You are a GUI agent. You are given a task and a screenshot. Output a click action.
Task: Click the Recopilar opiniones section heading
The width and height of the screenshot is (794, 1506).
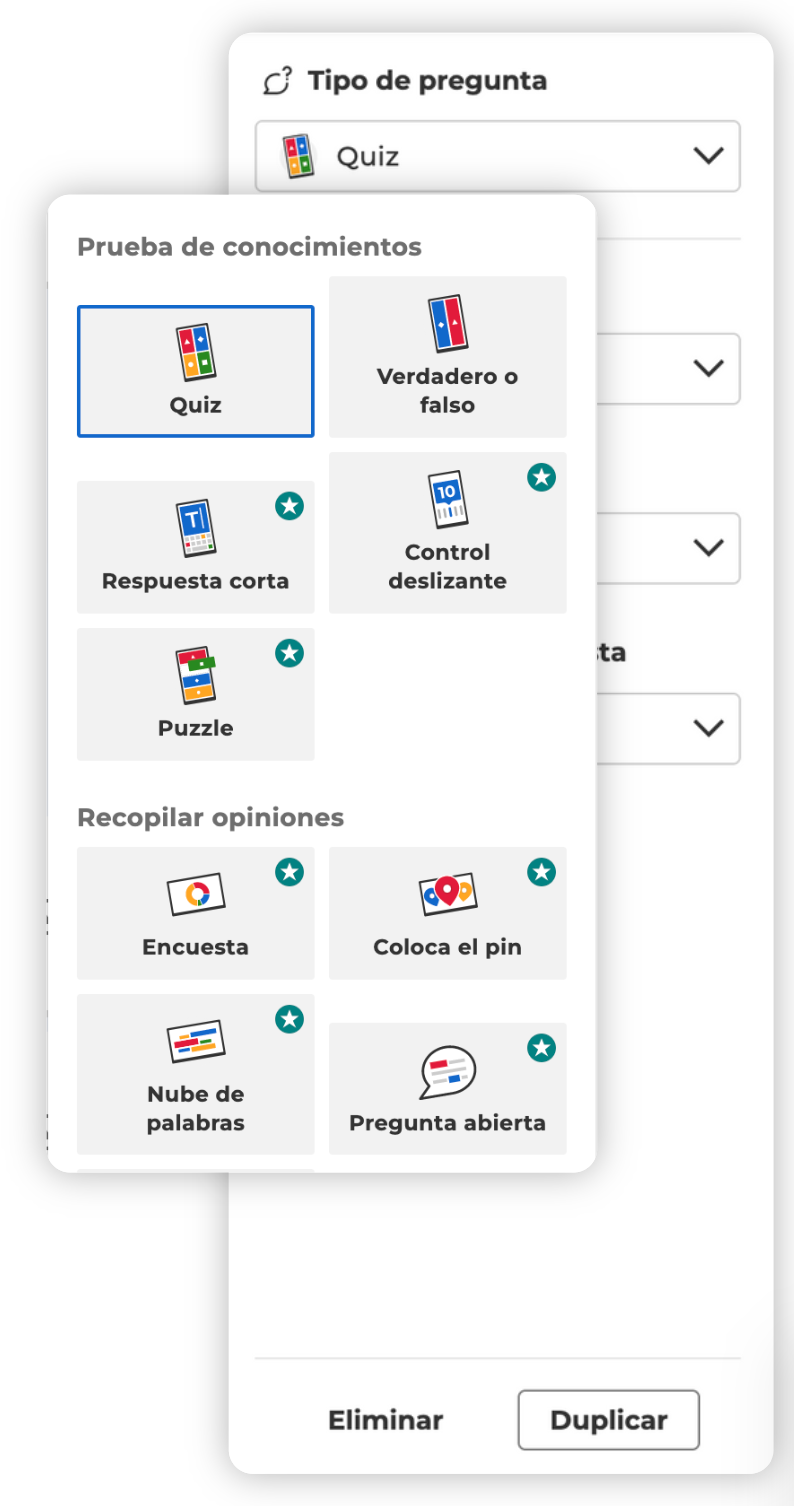tap(210, 818)
